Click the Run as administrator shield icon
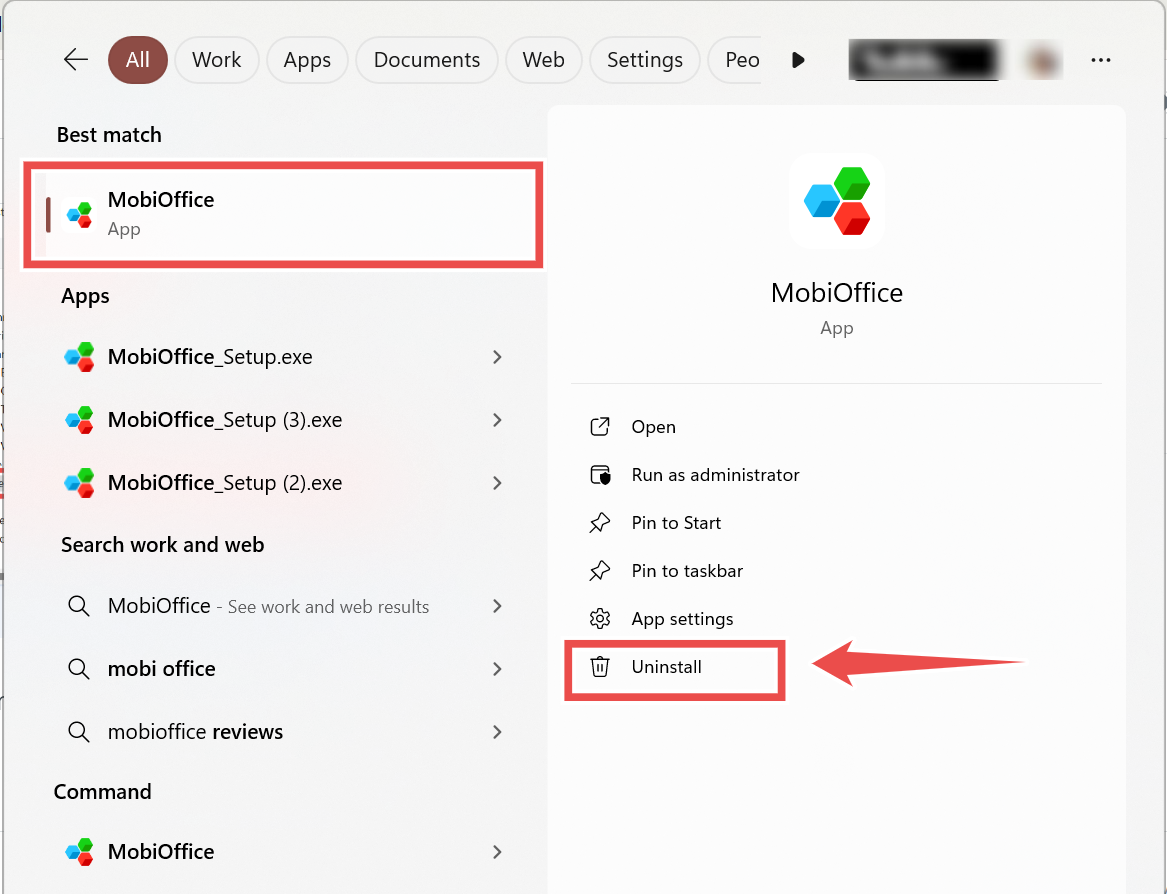 tap(600, 475)
